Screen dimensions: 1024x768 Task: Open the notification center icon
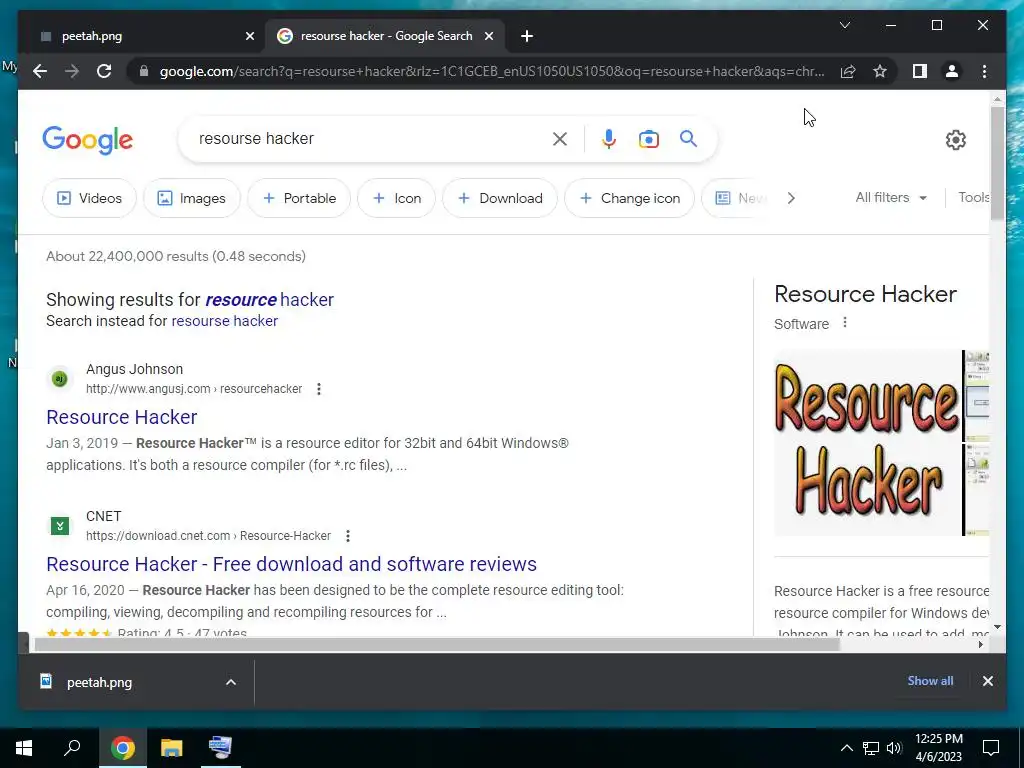[991, 748]
